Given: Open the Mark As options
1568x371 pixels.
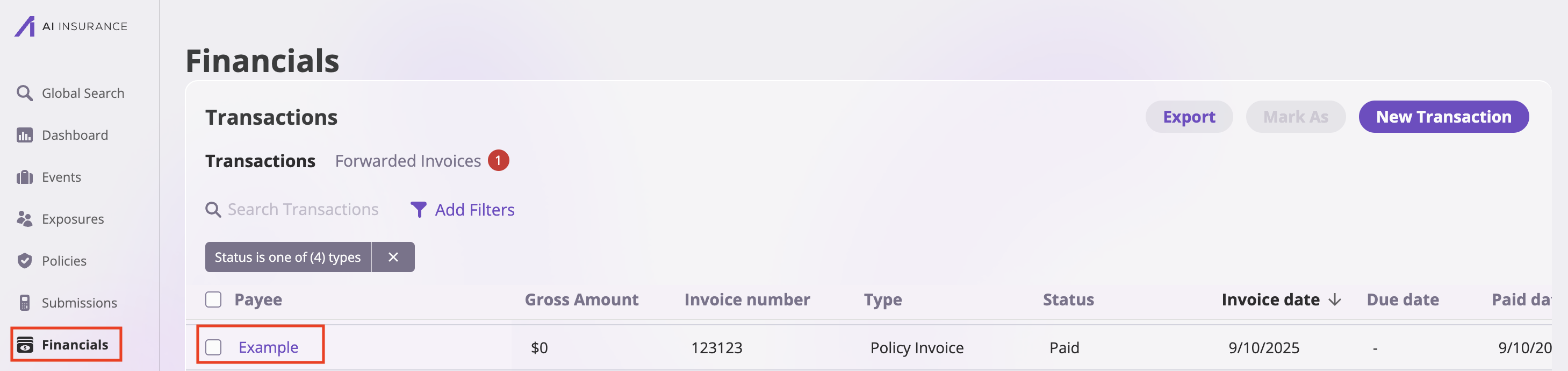Looking at the screenshot, I should pyautogui.click(x=1296, y=116).
